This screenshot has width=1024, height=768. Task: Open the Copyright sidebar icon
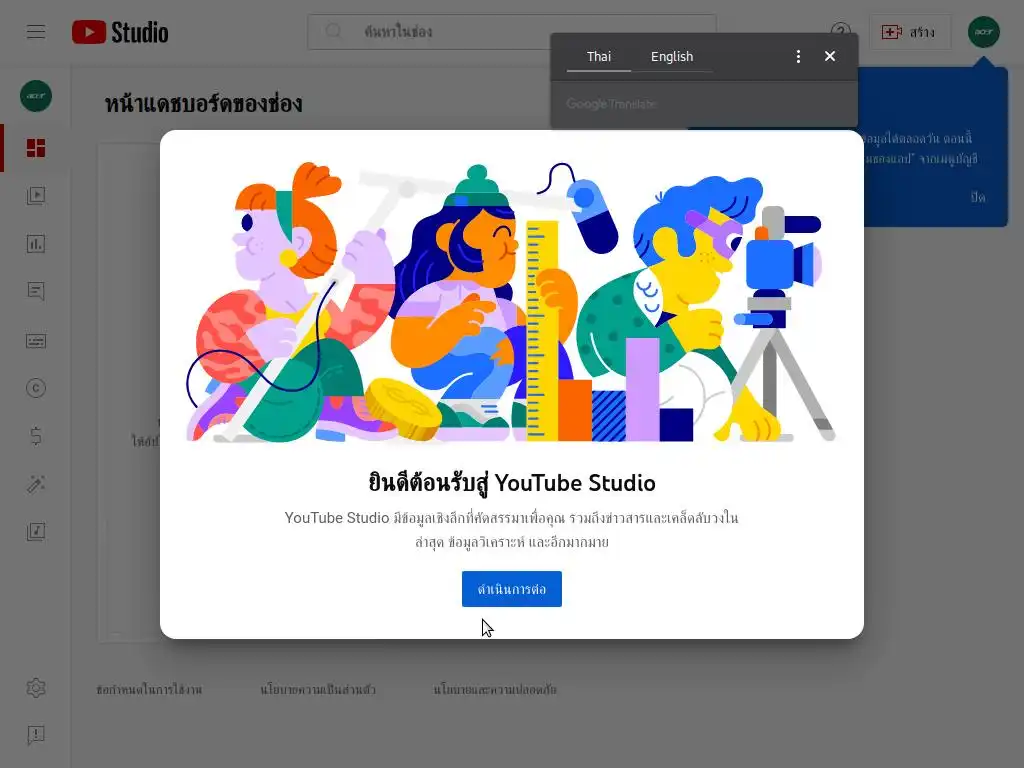click(x=36, y=389)
